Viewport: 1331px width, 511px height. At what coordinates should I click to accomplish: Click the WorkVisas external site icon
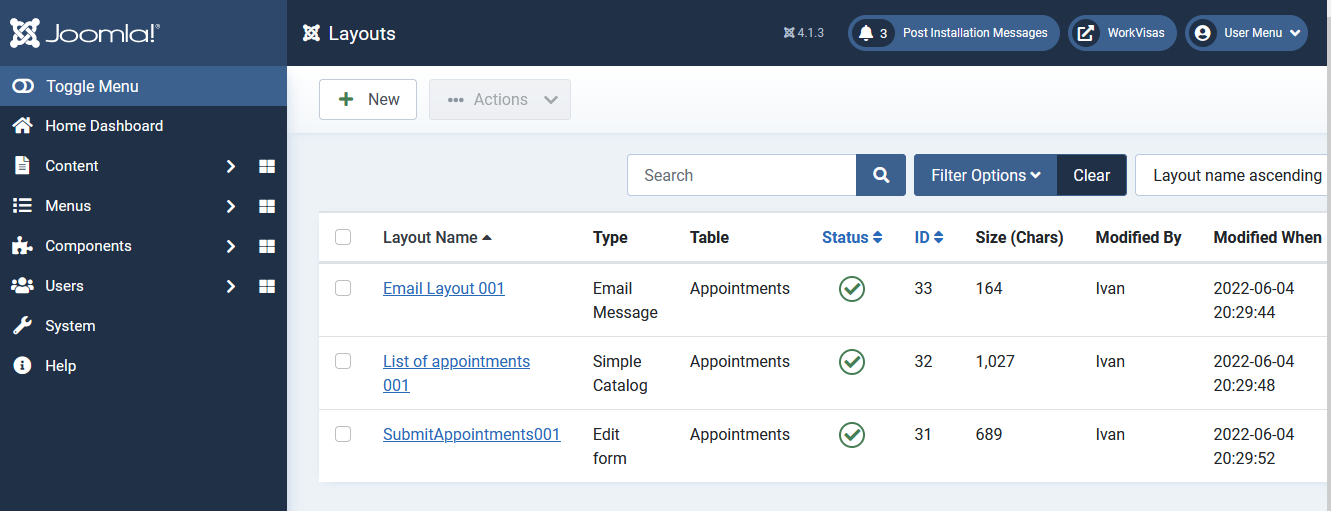point(1086,33)
